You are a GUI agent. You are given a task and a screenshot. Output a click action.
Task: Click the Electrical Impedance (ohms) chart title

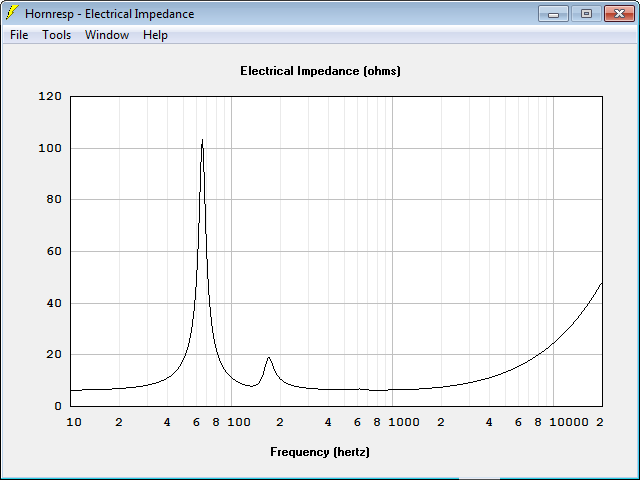[x=320, y=71]
